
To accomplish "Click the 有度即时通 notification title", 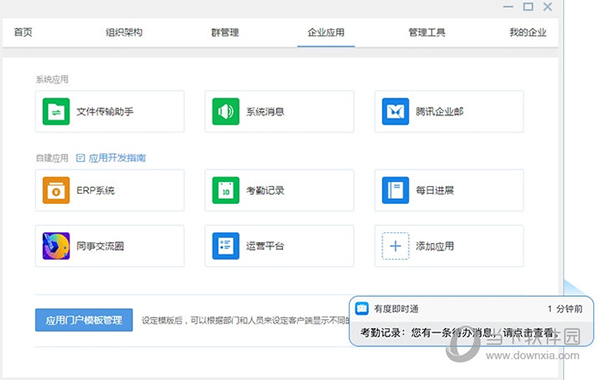I will (x=396, y=309).
